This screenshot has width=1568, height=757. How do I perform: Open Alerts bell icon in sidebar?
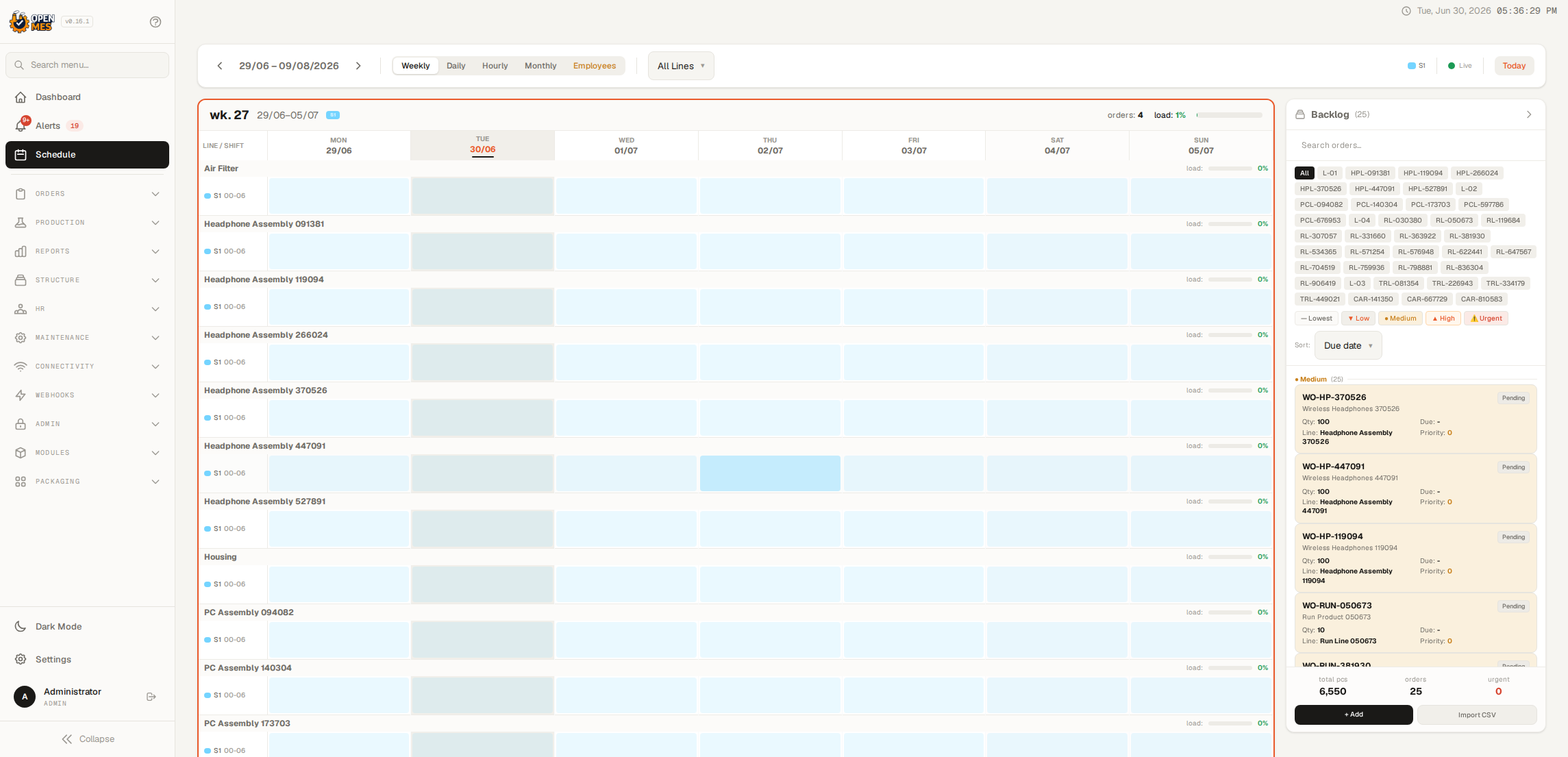click(21, 125)
